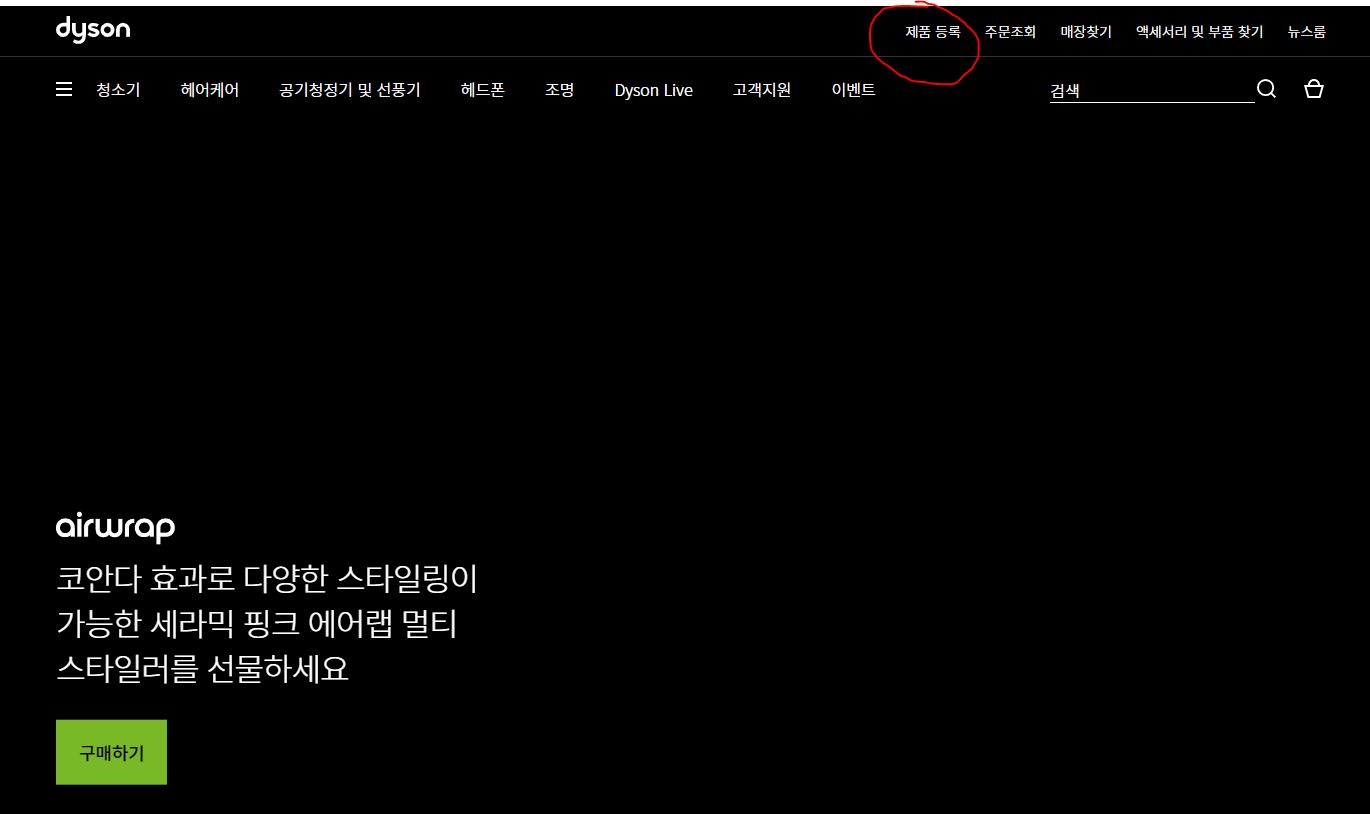The width and height of the screenshot is (1370, 814).
Task: Select the 헤드폰 menu item
Action: click(x=483, y=90)
